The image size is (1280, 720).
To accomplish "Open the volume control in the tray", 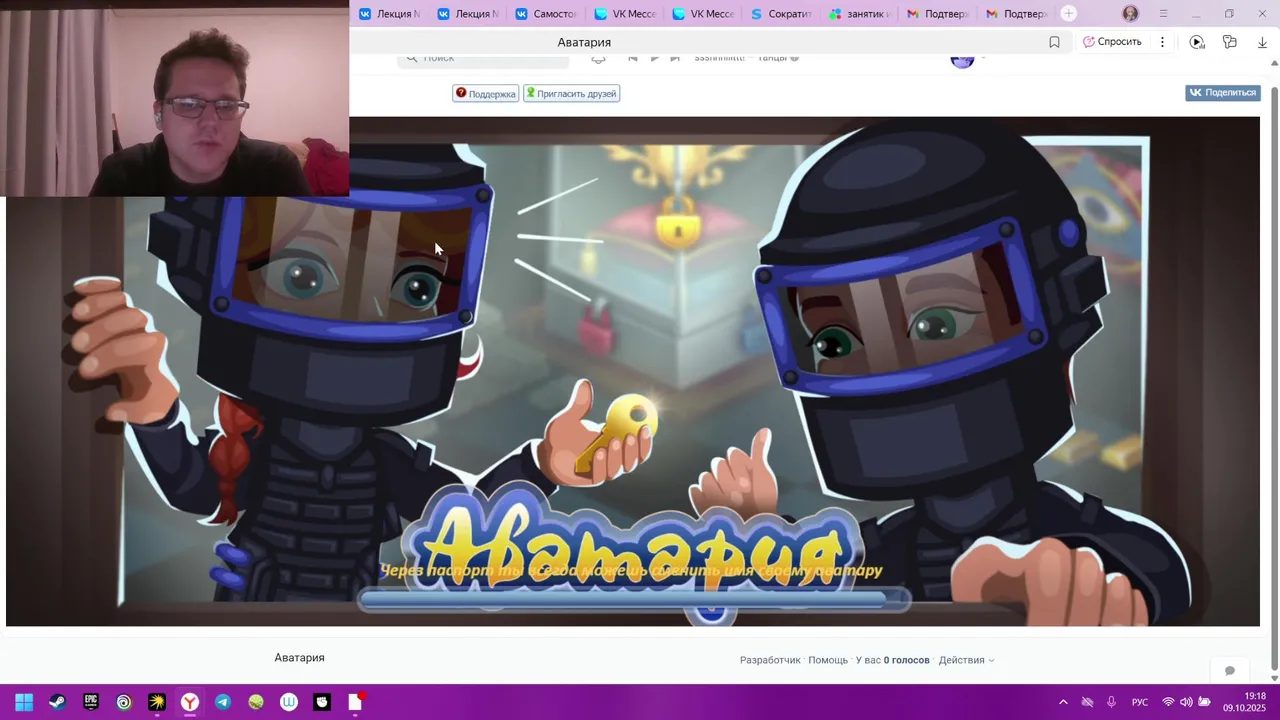I will pyautogui.click(x=1186, y=702).
